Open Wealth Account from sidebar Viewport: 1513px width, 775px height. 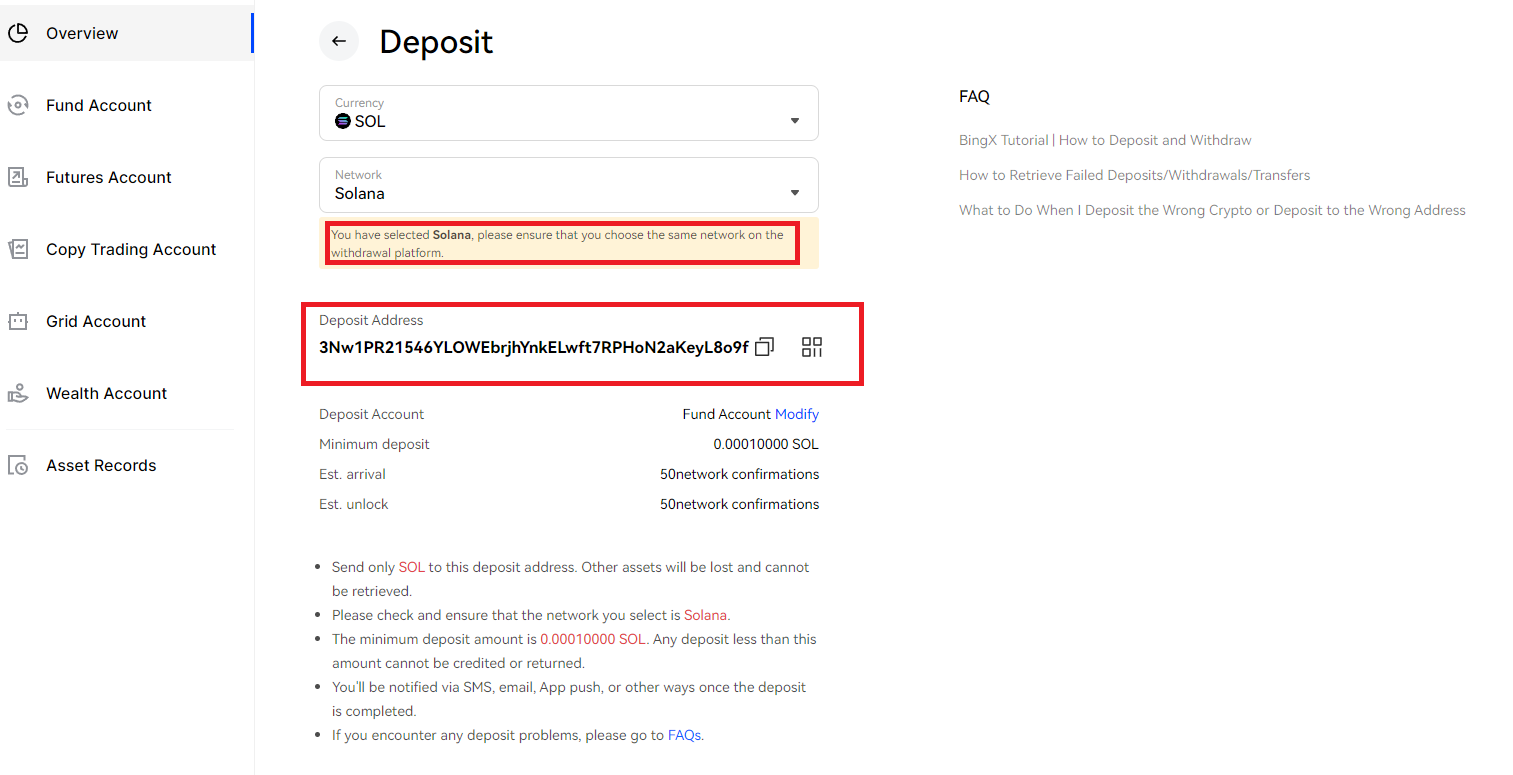tap(106, 393)
